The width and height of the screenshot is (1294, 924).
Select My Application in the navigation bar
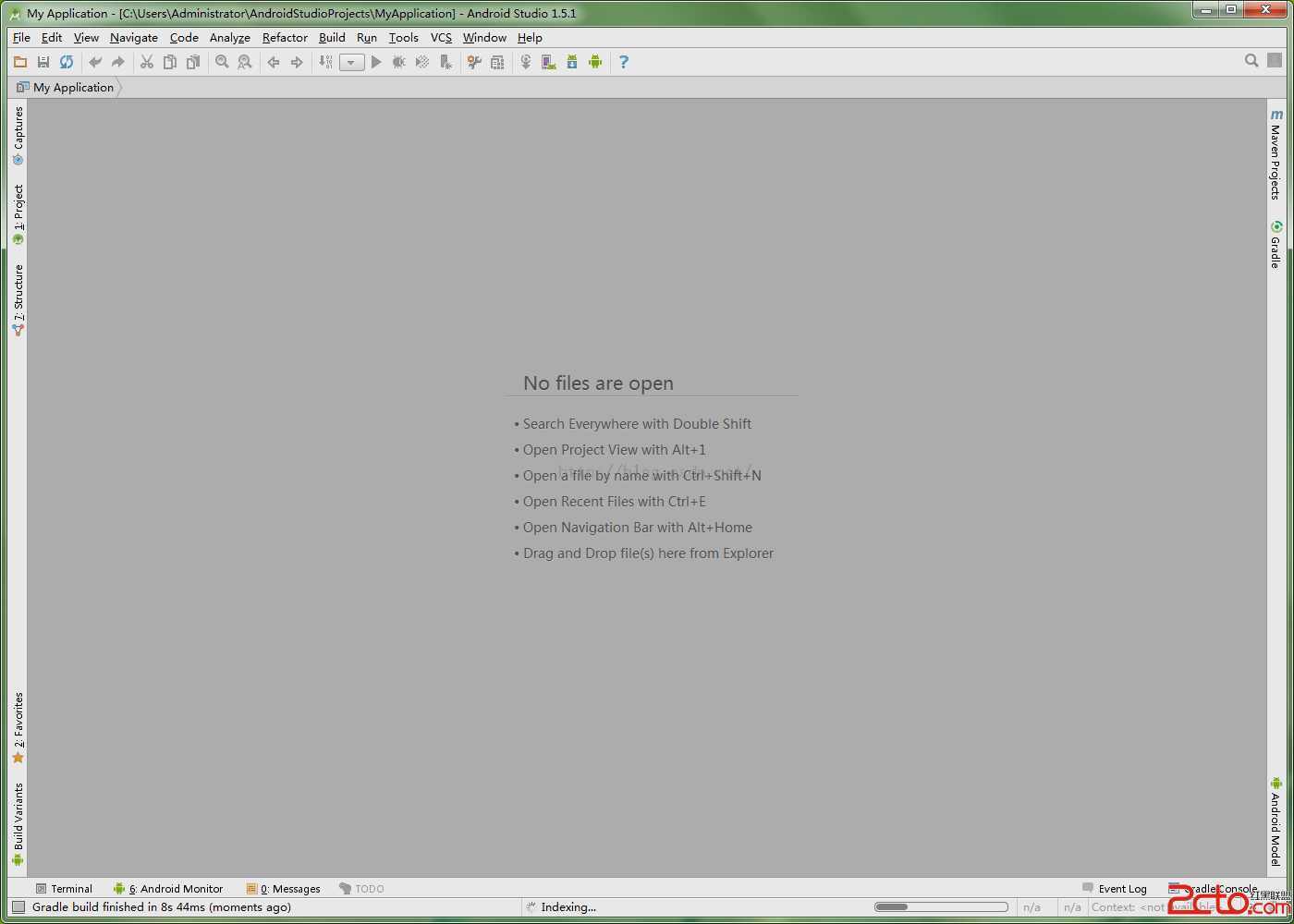click(66, 88)
